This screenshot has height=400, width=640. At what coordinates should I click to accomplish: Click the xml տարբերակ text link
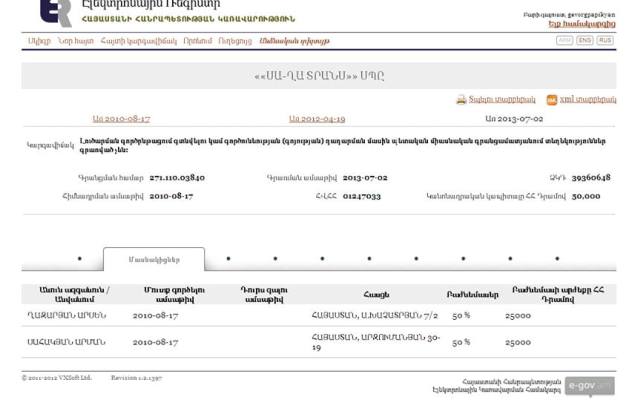pyautogui.click(x=588, y=100)
